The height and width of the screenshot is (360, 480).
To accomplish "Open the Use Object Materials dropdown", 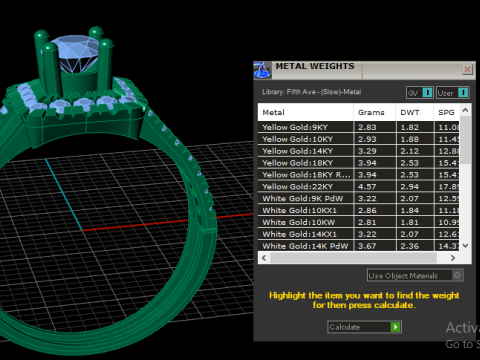I will point(415,275).
